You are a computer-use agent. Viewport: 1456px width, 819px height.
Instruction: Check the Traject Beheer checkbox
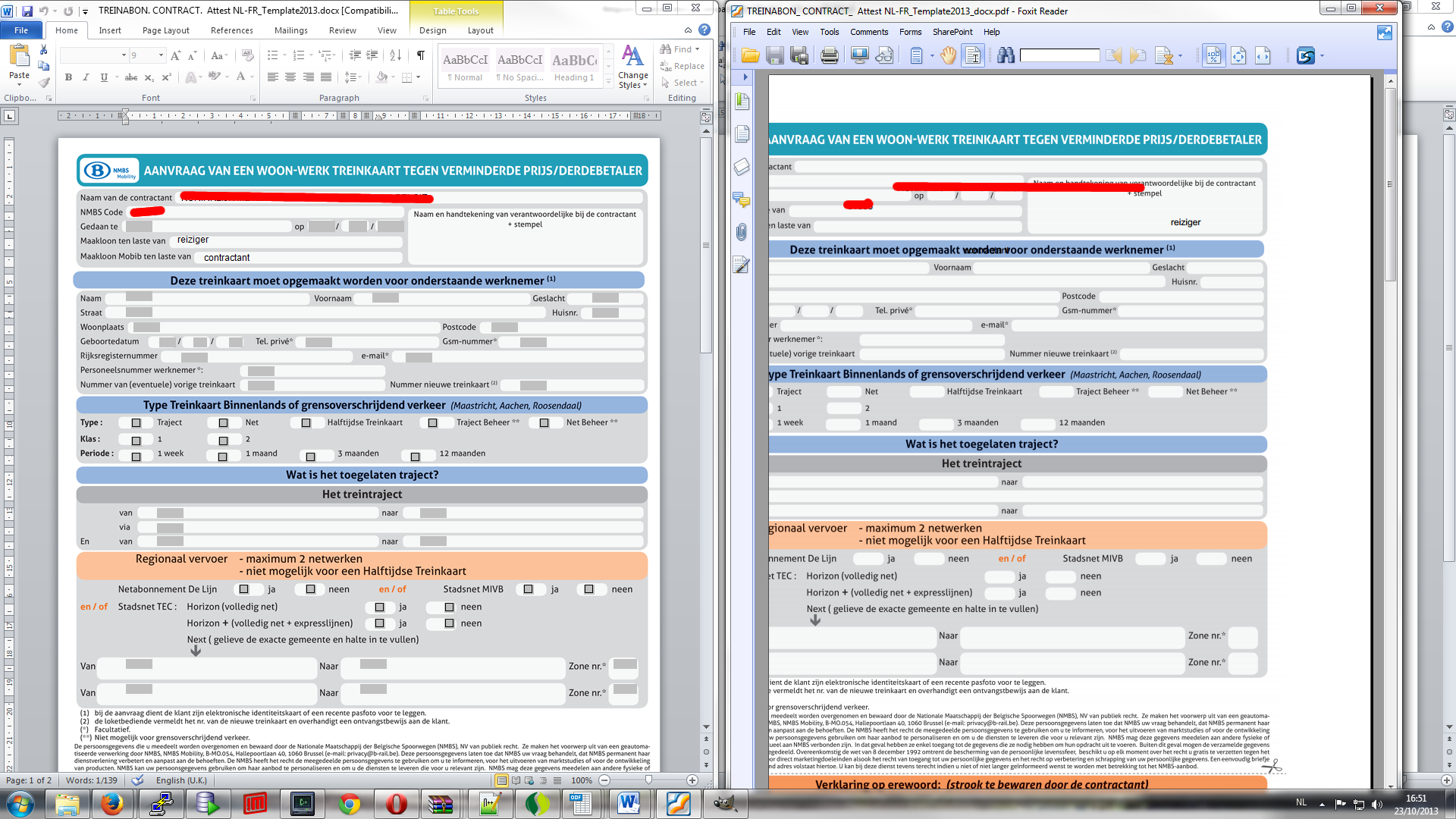[x=433, y=423]
